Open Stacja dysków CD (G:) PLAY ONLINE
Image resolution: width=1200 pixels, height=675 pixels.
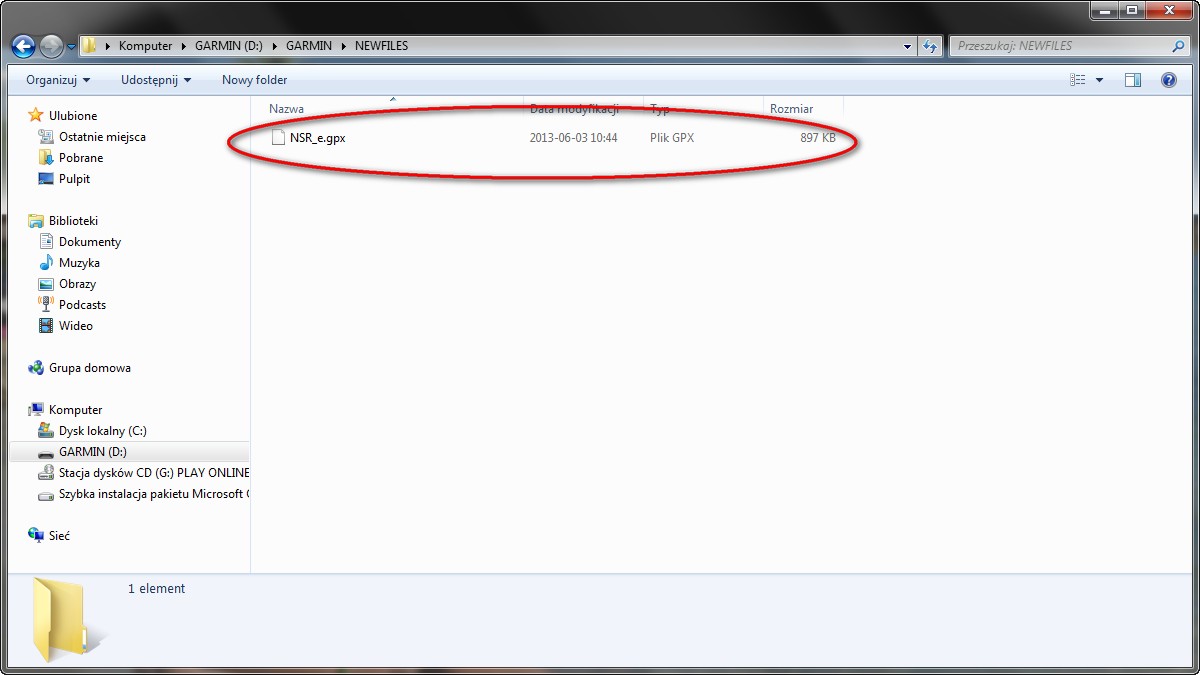pyautogui.click(x=154, y=473)
